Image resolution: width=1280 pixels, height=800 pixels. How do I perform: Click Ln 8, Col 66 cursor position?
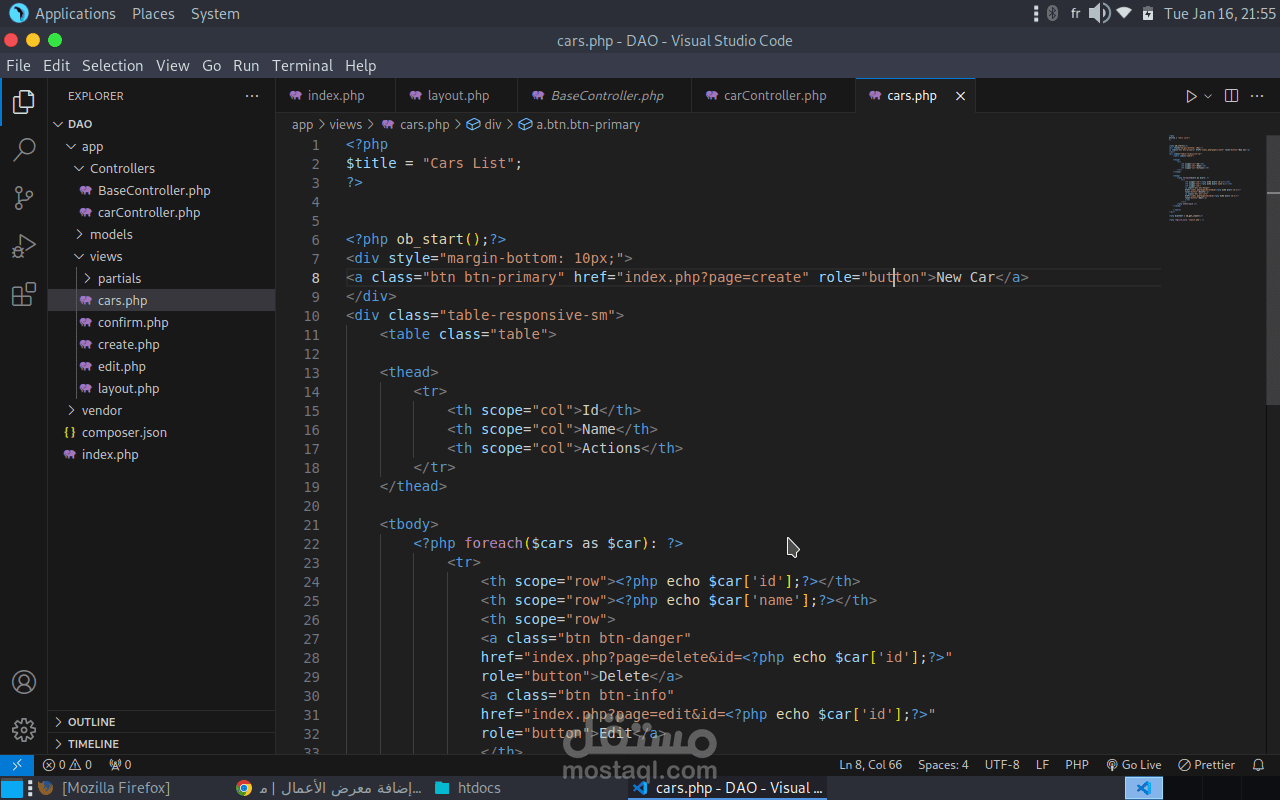click(870, 765)
